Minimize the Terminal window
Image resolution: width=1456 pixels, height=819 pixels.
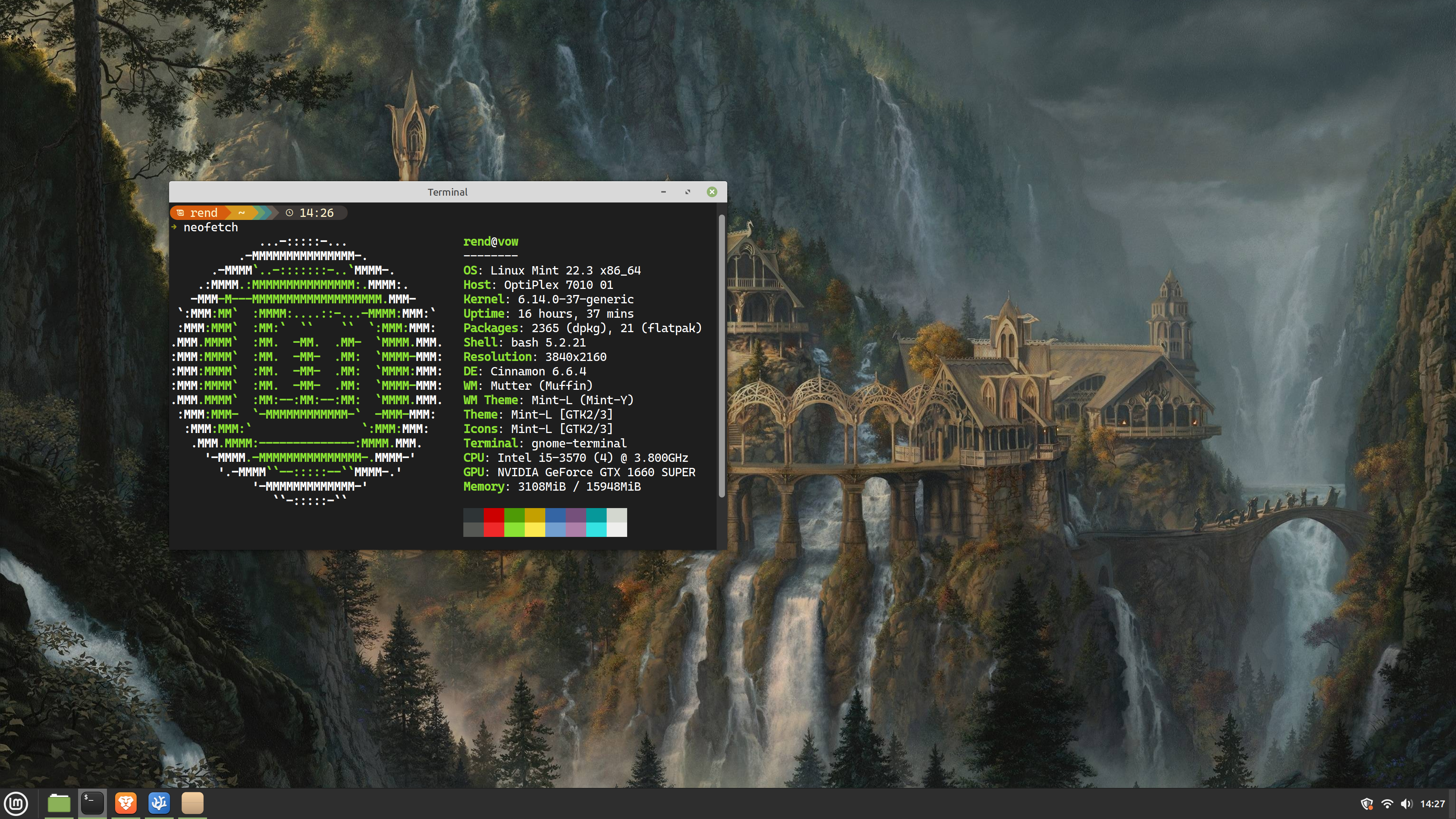click(x=664, y=192)
